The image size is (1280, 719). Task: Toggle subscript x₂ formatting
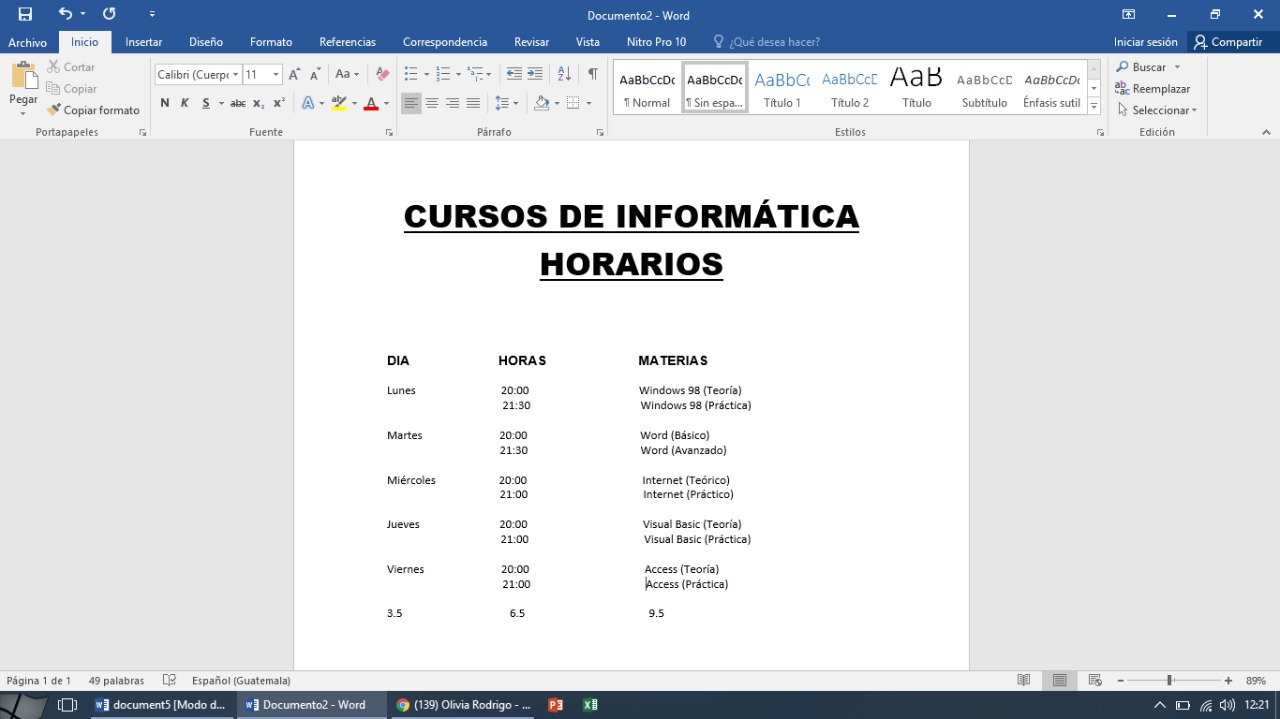(258, 103)
